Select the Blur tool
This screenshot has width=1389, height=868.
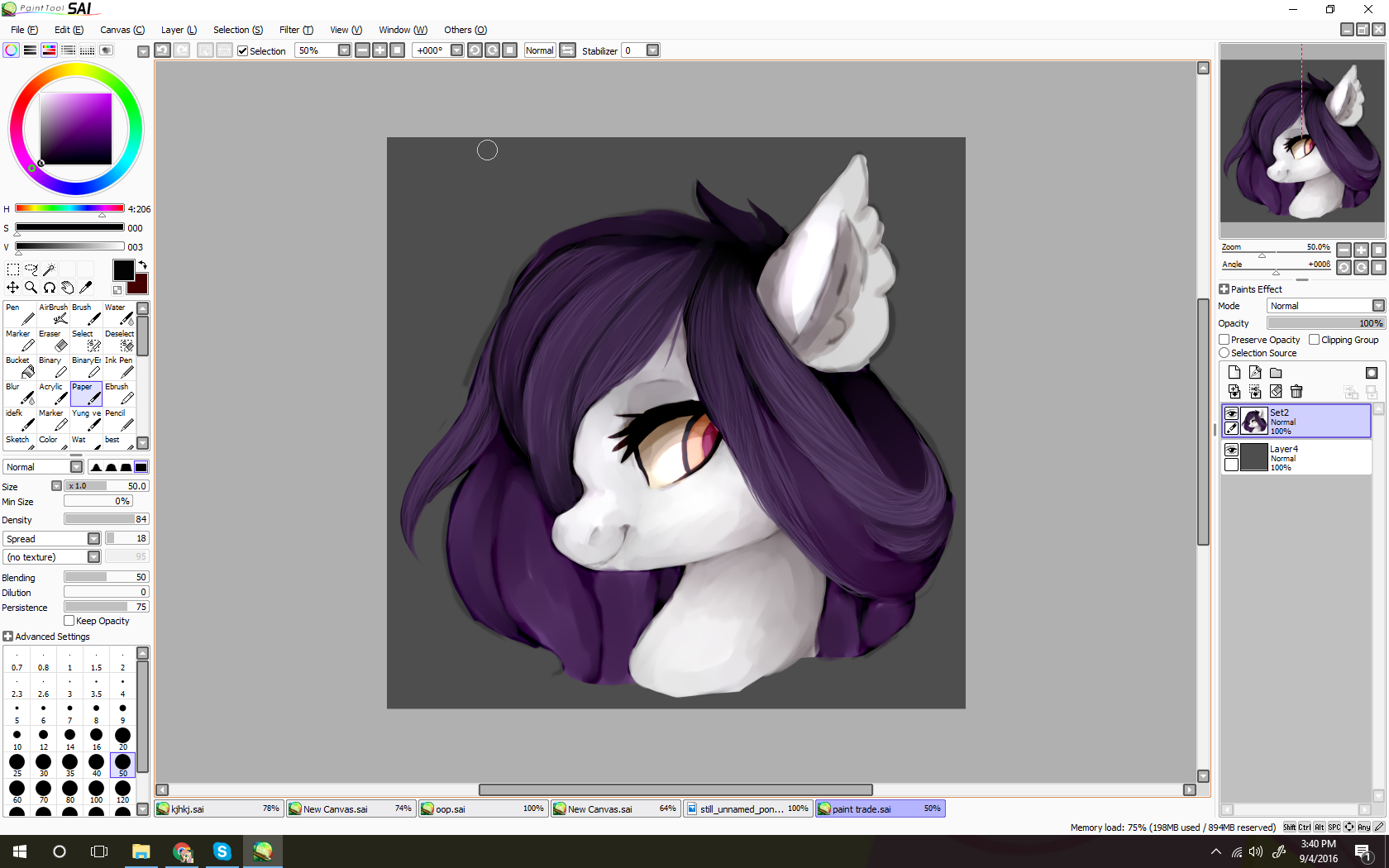pyautogui.click(x=21, y=393)
